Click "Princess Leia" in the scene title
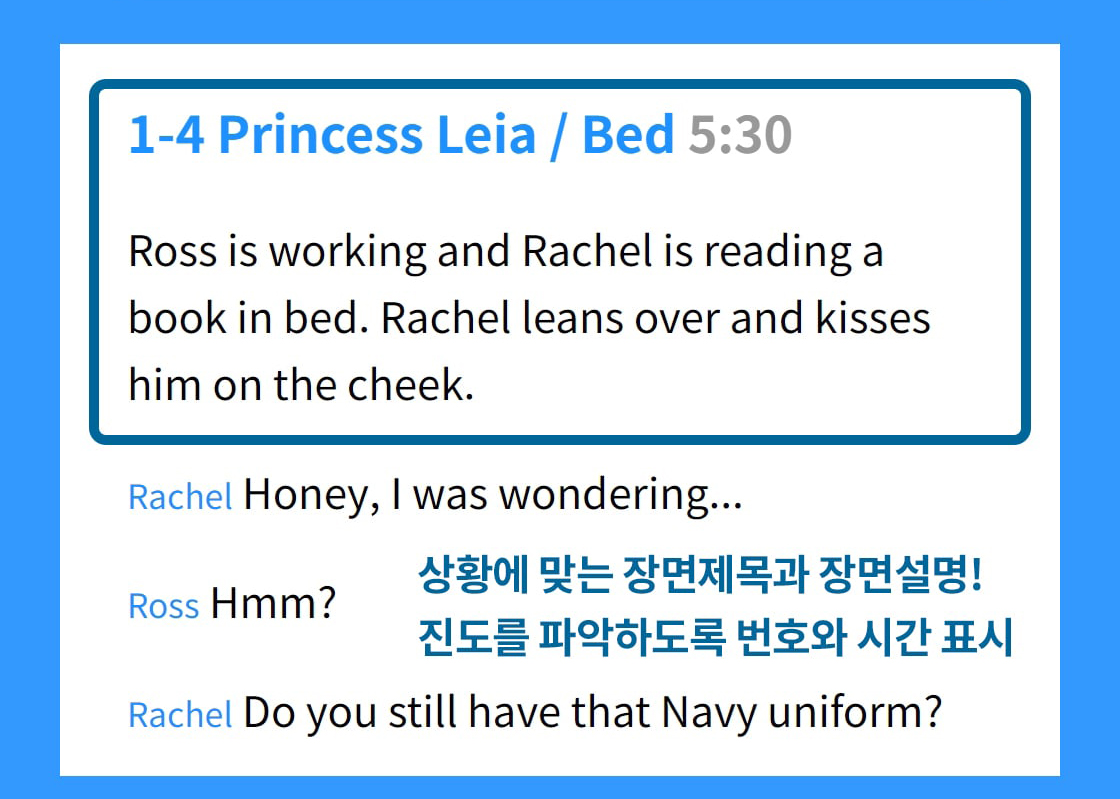 click(x=376, y=135)
